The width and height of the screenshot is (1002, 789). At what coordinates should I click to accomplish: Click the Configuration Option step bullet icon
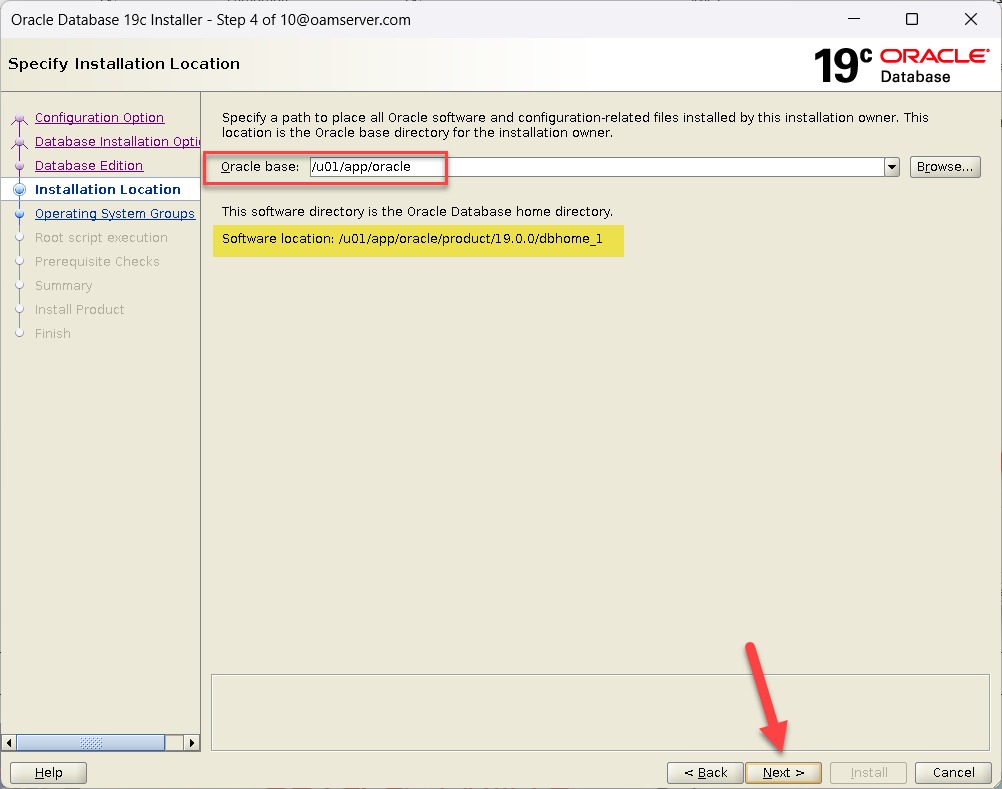[x=19, y=119]
